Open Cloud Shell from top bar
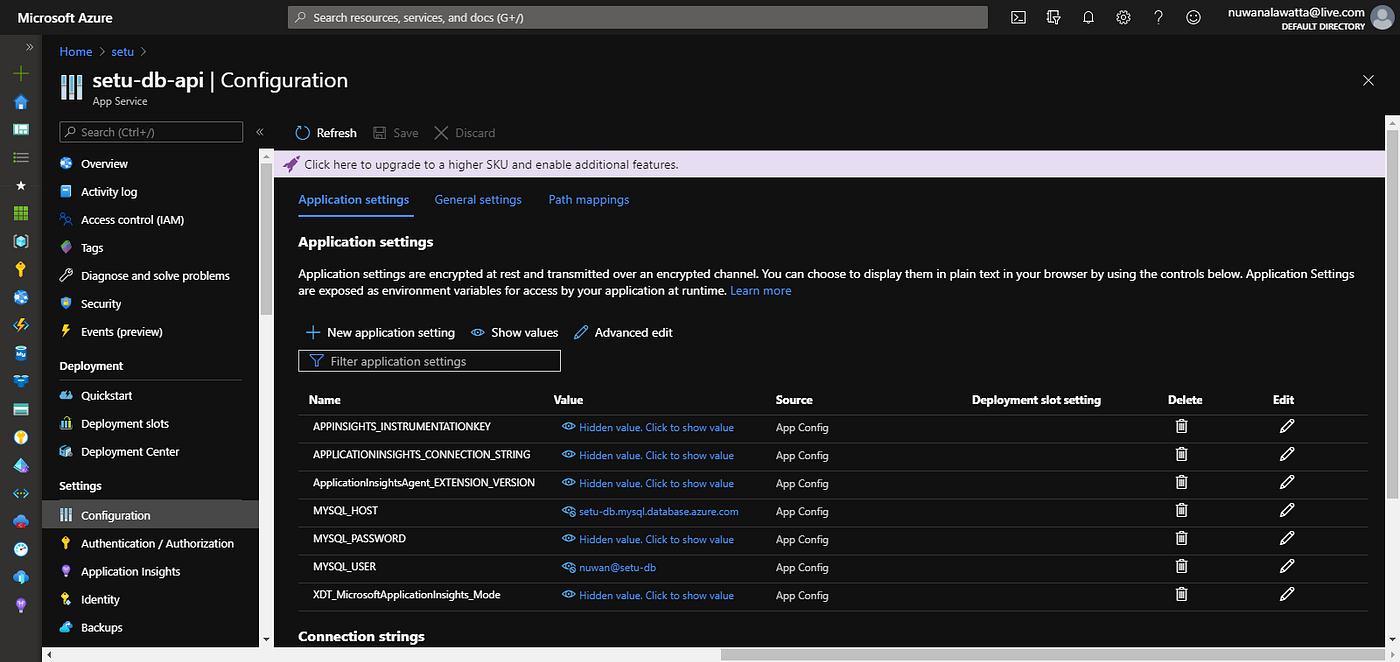 [1018, 17]
